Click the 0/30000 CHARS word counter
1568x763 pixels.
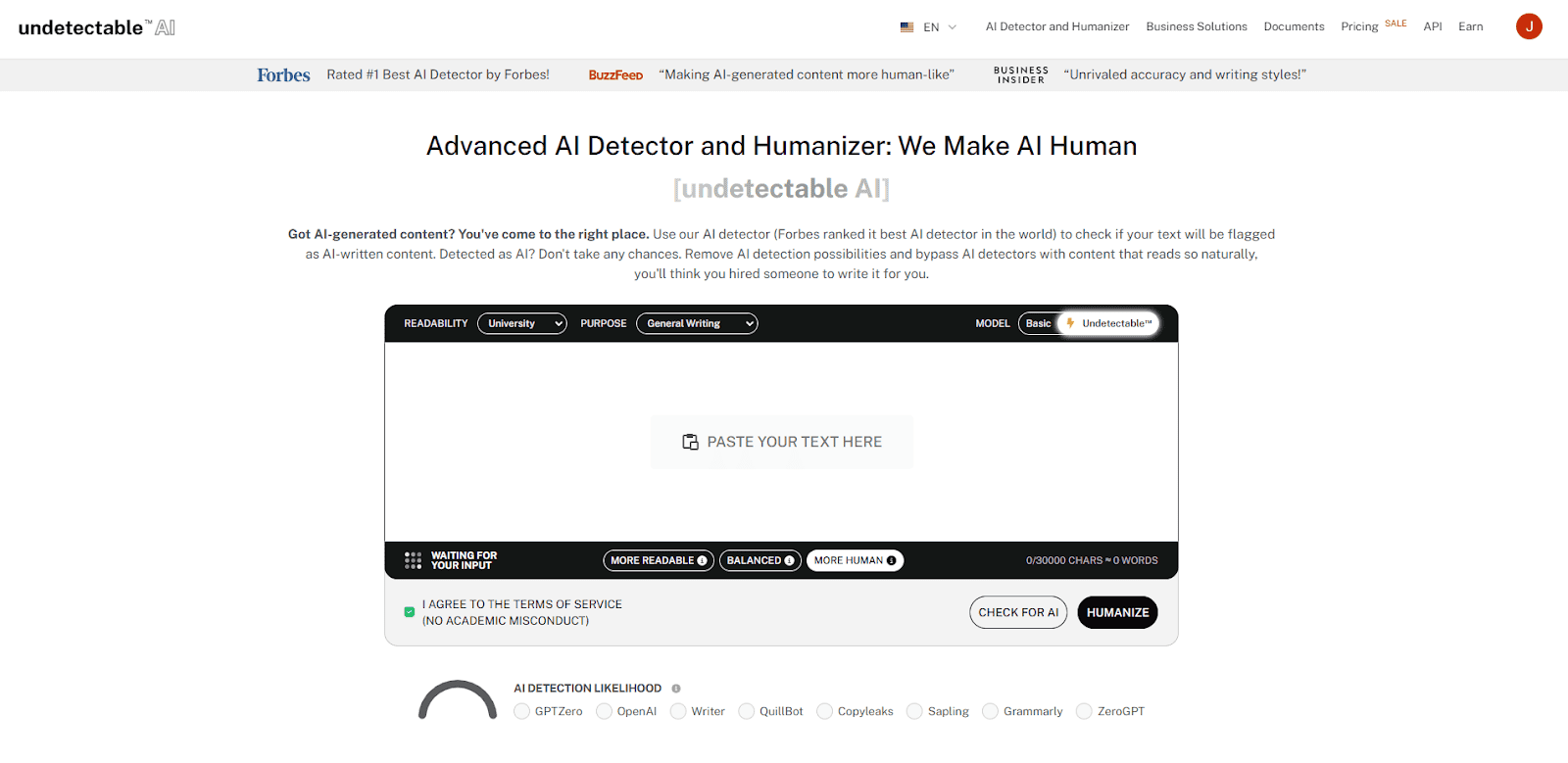pos(1092,560)
